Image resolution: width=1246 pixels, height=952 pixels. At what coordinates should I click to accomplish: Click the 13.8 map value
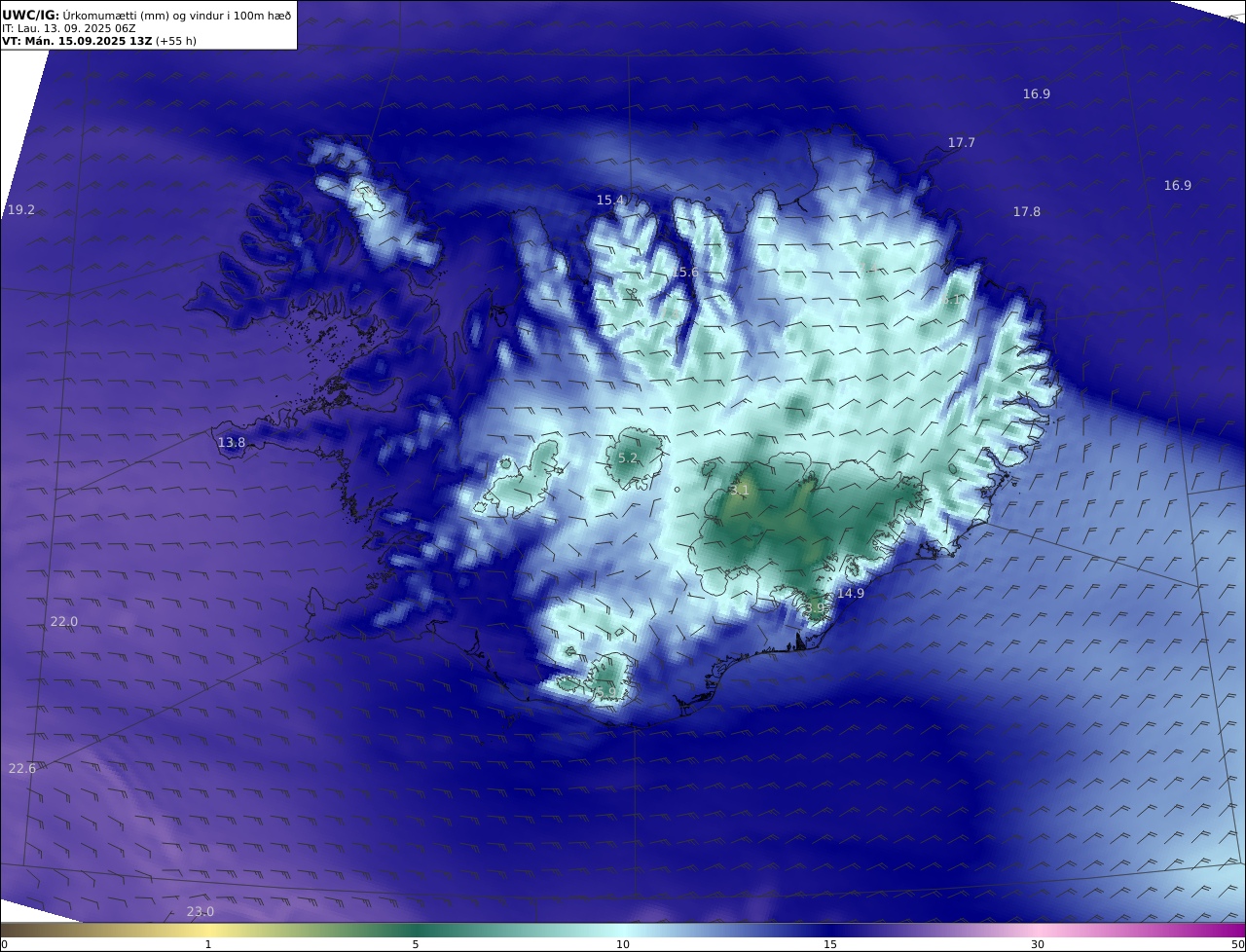point(232,442)
